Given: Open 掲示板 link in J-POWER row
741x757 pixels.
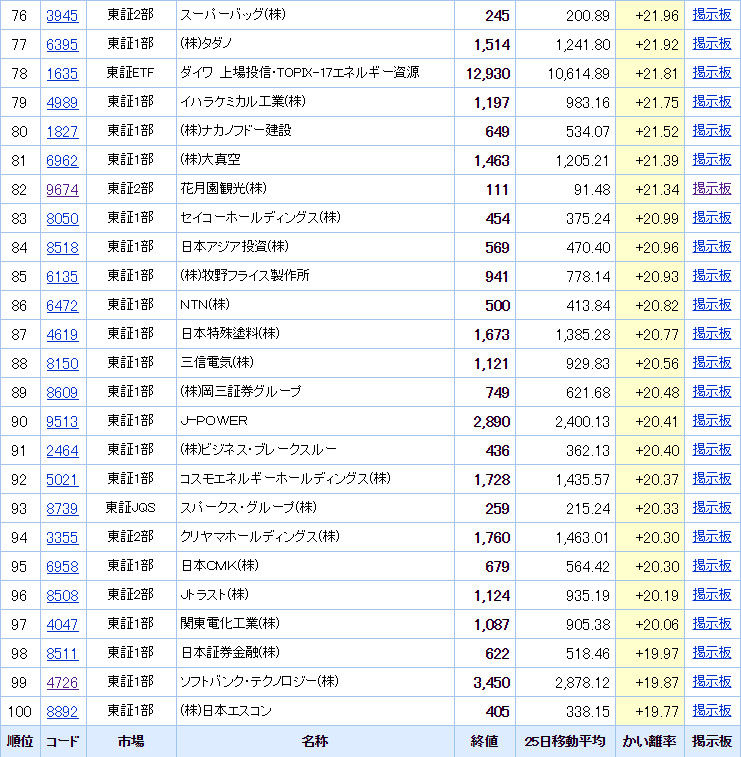Looking at the screenshot, I should pos(712,421).
